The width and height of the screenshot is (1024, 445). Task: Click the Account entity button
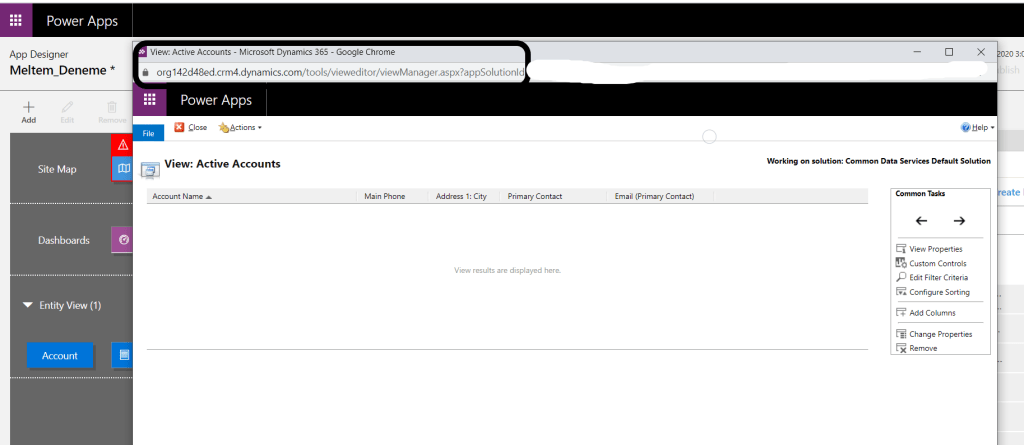[x=60, y=356]
